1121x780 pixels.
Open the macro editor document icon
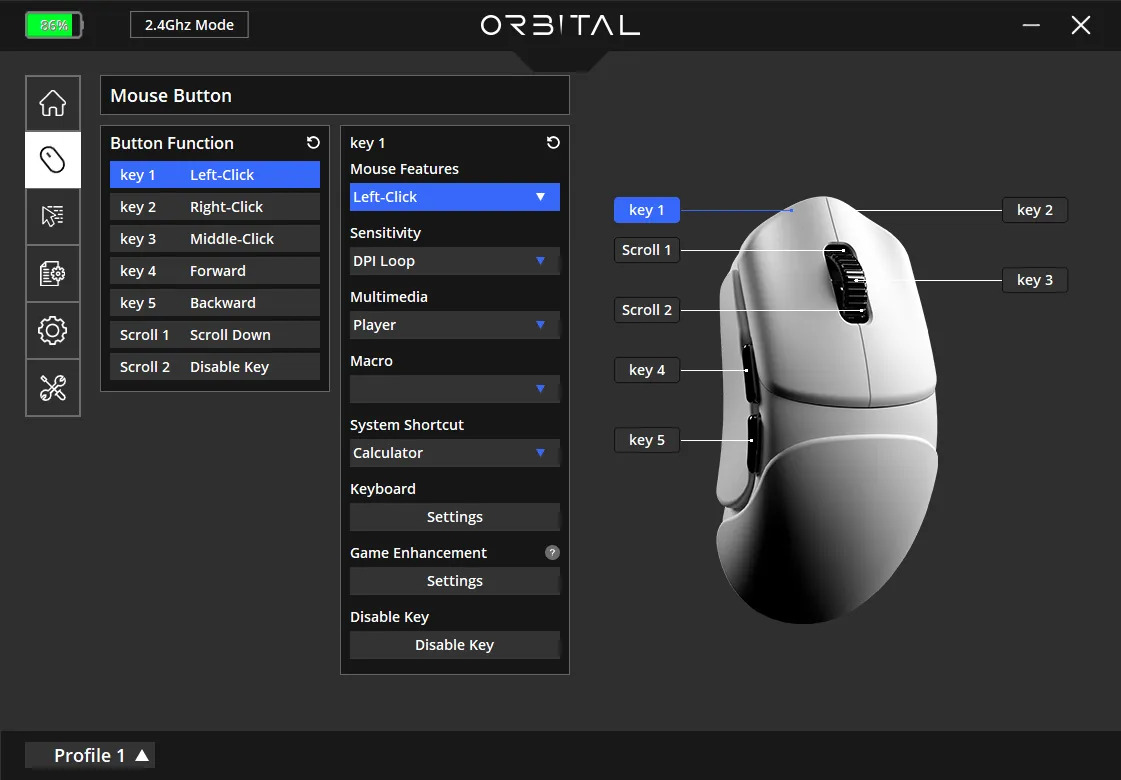[52, 274]
